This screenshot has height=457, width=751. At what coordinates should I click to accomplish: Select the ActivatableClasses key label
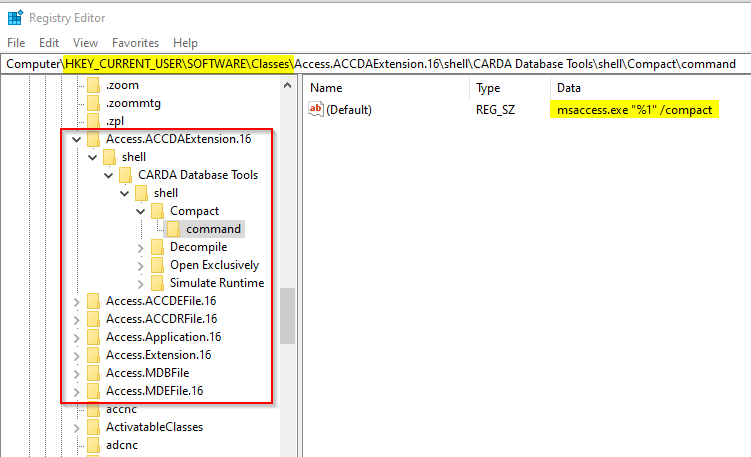154,427
